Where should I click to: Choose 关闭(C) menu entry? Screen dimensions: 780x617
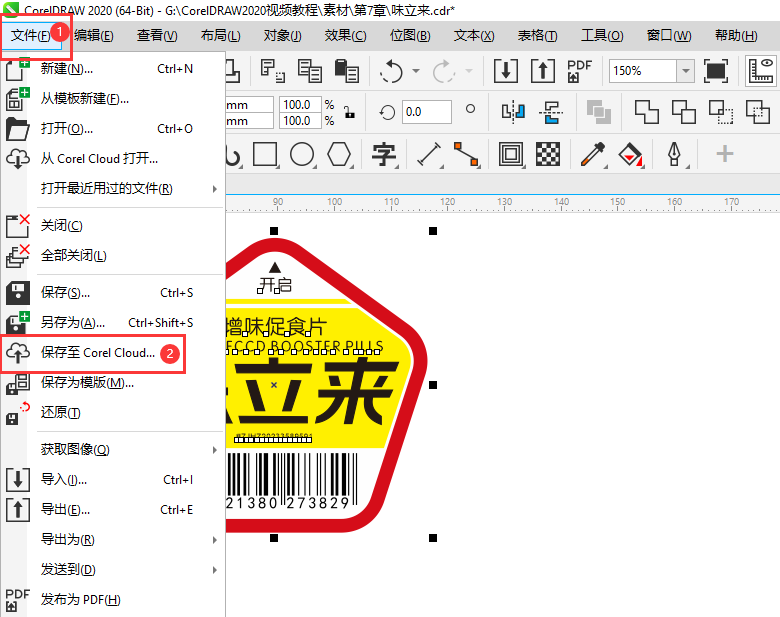(112, 226)
